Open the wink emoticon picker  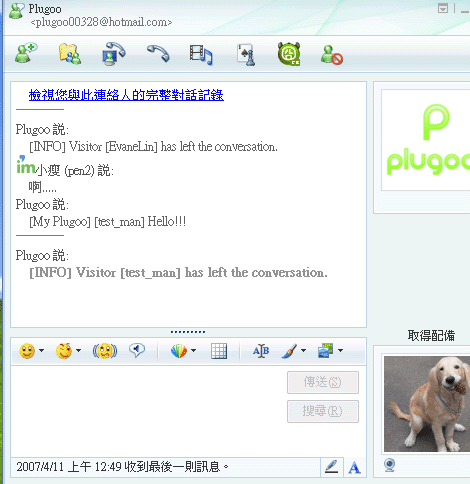tap(64, 351)
